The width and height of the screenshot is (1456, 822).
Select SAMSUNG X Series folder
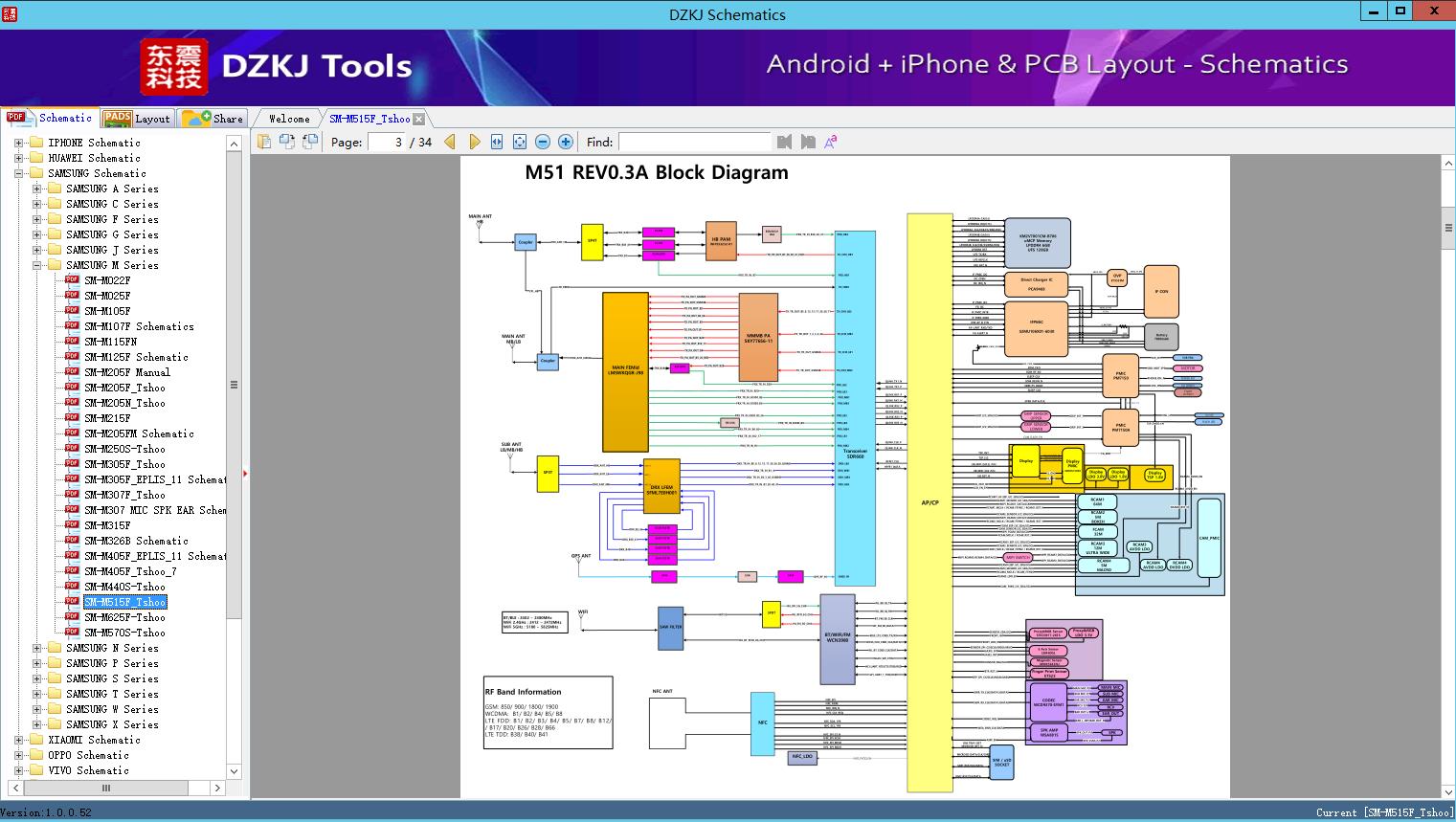click(x=112, y=724)
